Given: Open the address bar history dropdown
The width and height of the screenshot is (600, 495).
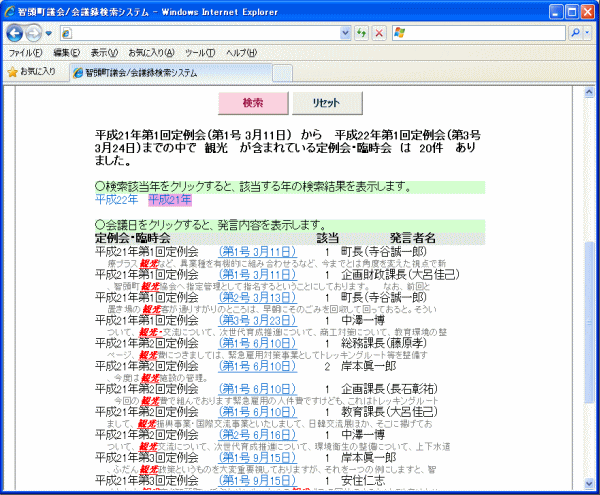Looking at the screenshot, I should 345,33.
